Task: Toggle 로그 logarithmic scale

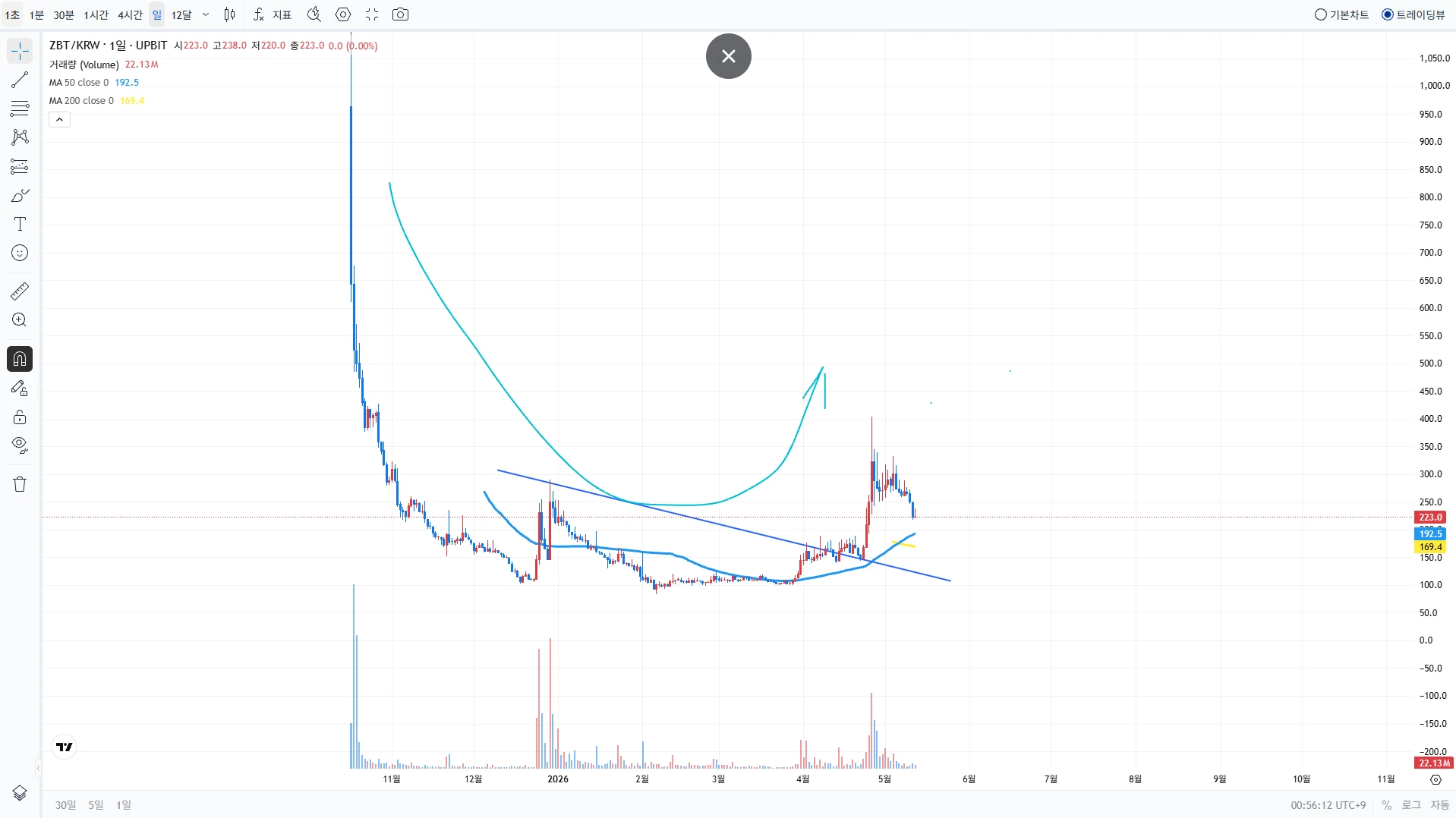Action: [1411, 805]
